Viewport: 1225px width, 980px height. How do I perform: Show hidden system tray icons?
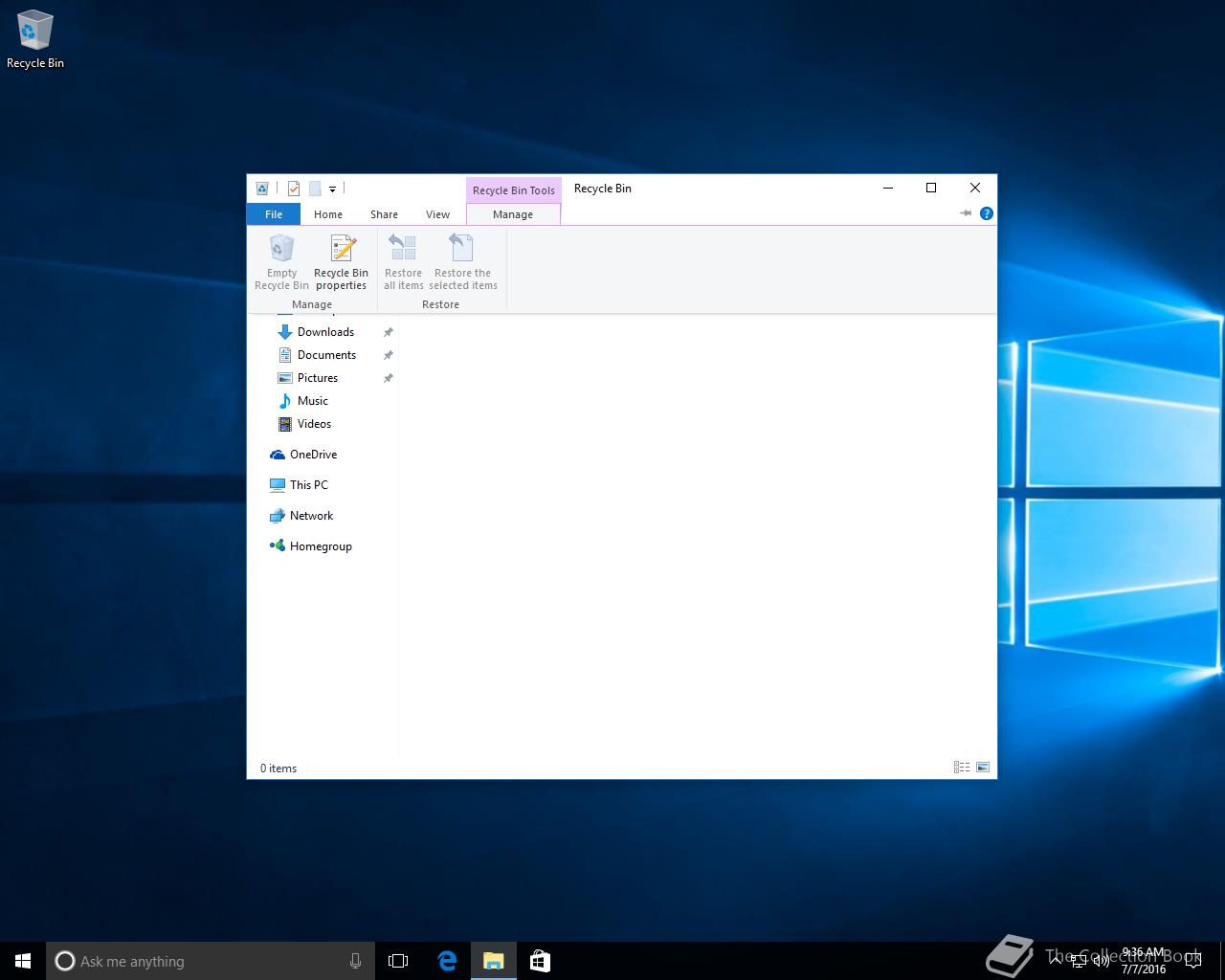(x=1055, y=961)
